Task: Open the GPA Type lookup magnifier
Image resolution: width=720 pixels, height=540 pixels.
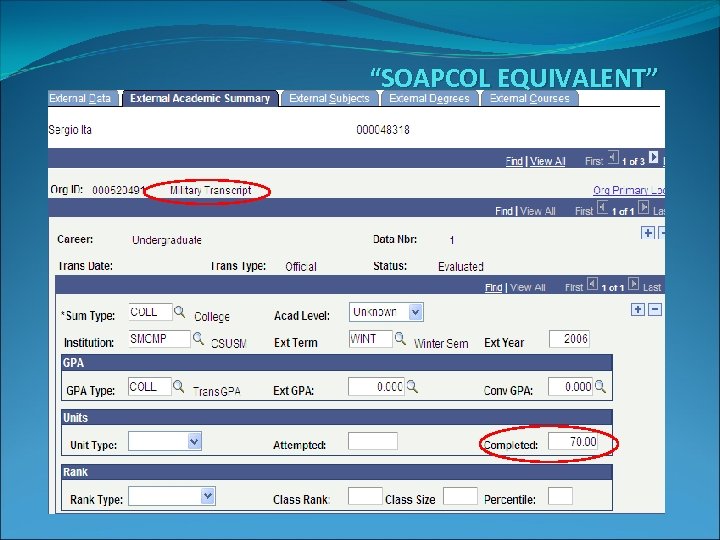Action: [179, 387]
